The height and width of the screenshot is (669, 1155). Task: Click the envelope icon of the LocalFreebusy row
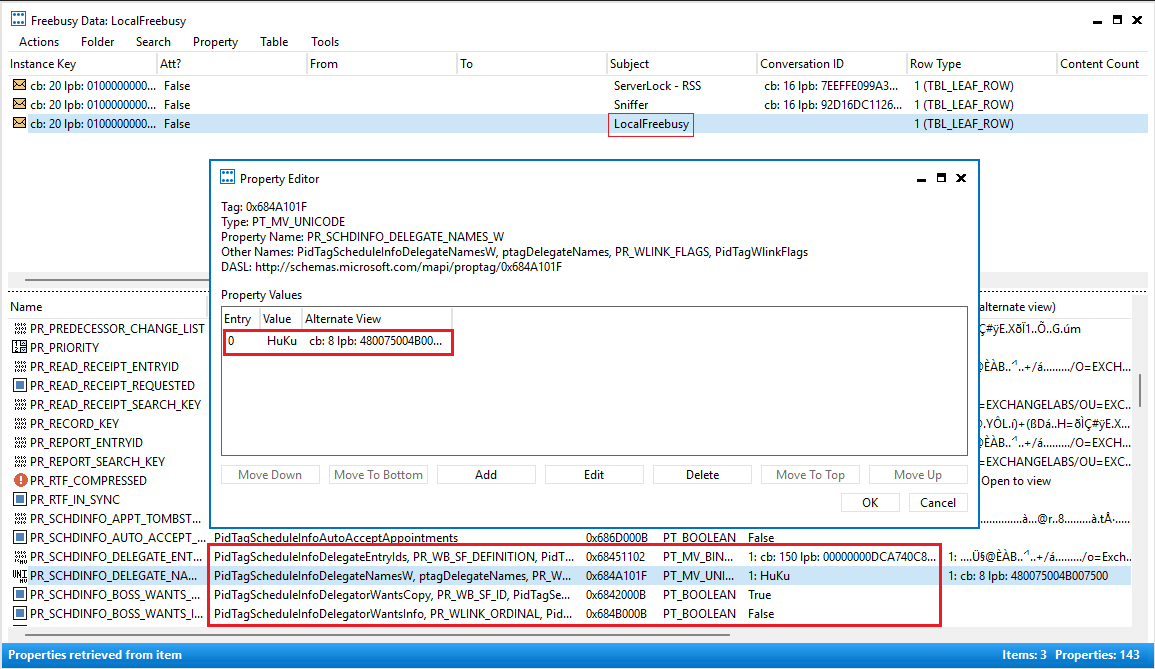coord(19,124)
